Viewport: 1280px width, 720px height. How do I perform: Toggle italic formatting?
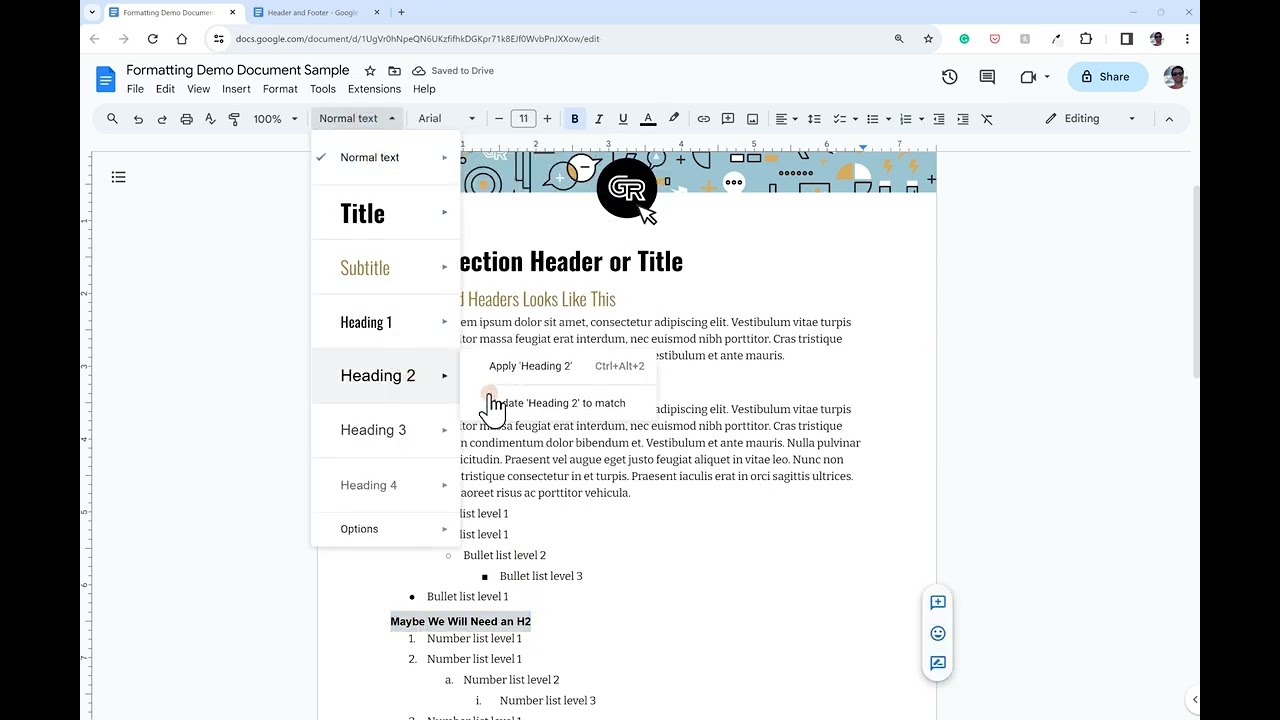599,119
